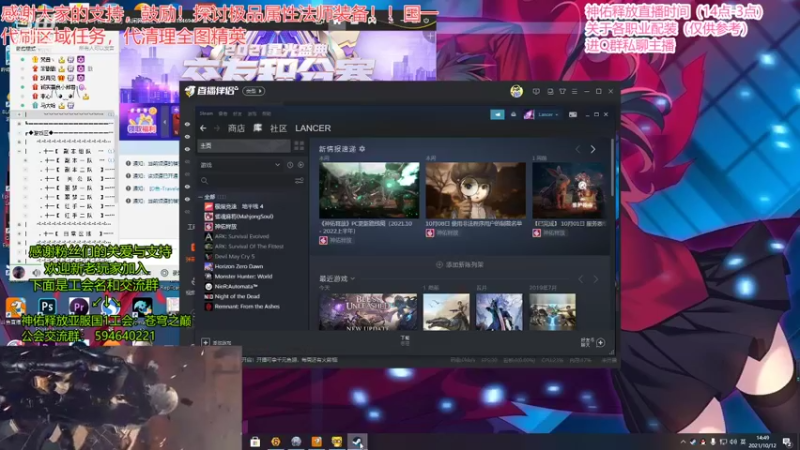Click the shirt skin icon in 直播伴侣 title bar
Screen dimensions: 800x450
pos(562,91)
